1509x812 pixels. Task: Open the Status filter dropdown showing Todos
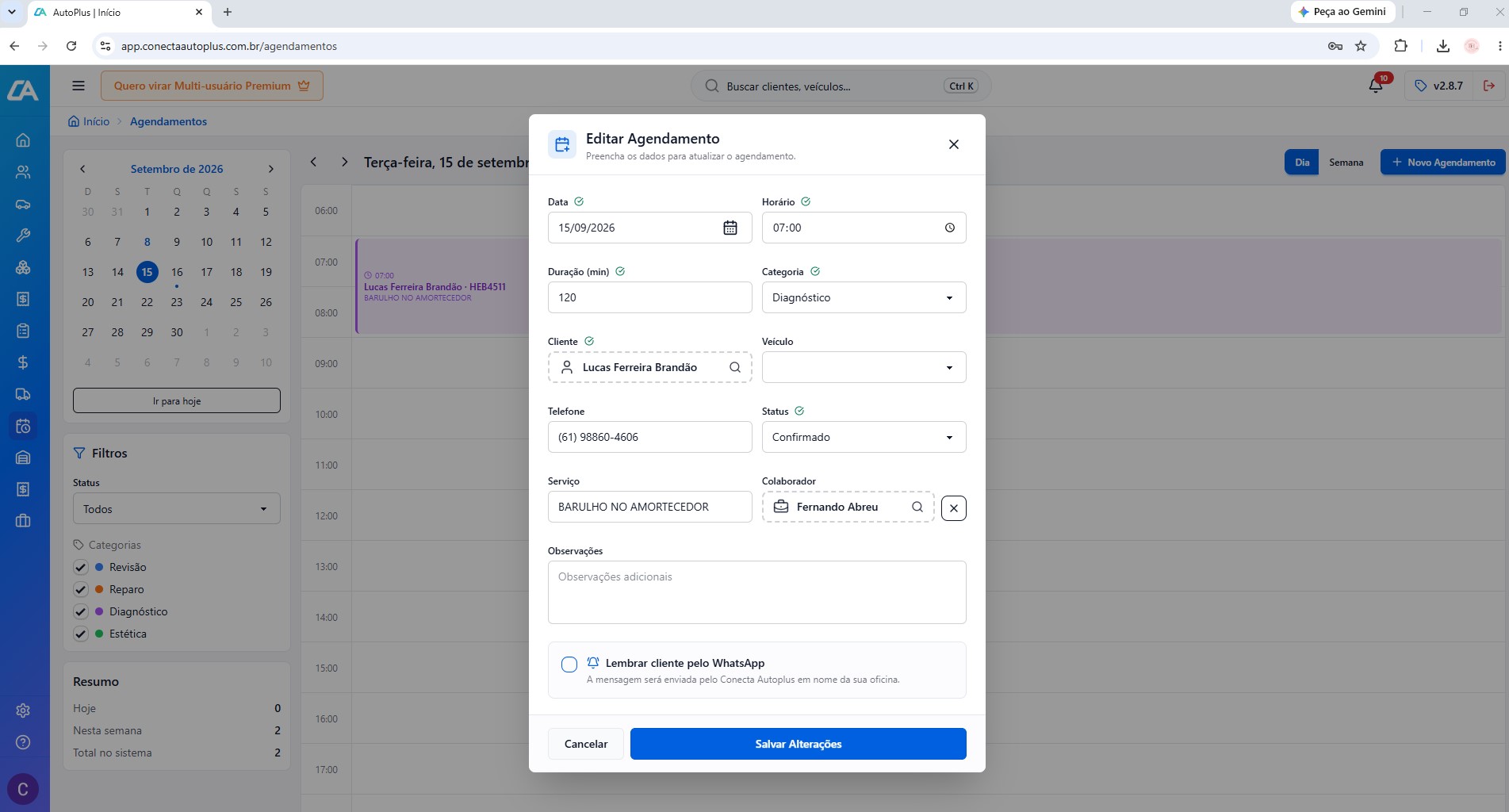(176, 509)
